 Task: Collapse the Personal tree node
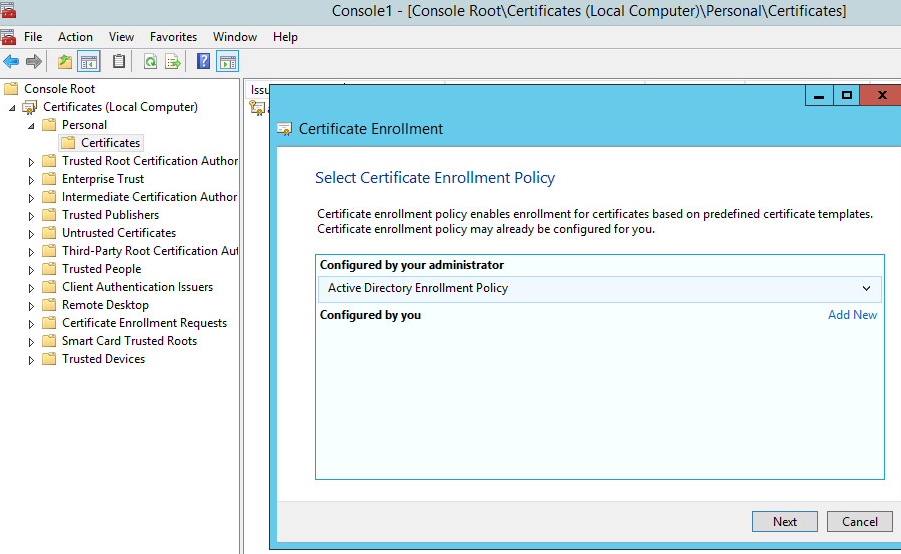[x=31, y=126]
